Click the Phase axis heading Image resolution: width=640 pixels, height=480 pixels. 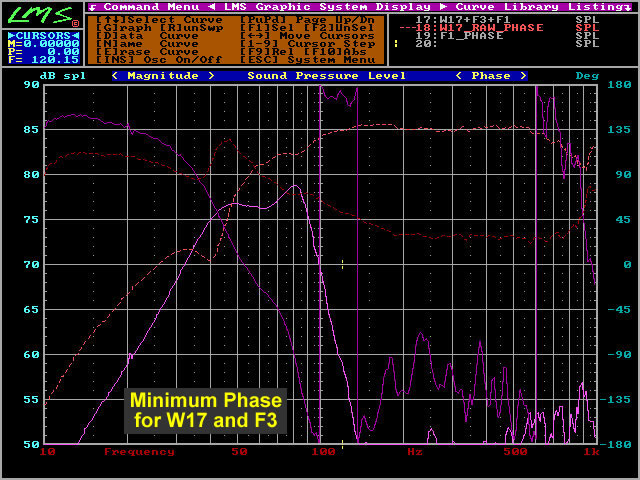[491, 76]
